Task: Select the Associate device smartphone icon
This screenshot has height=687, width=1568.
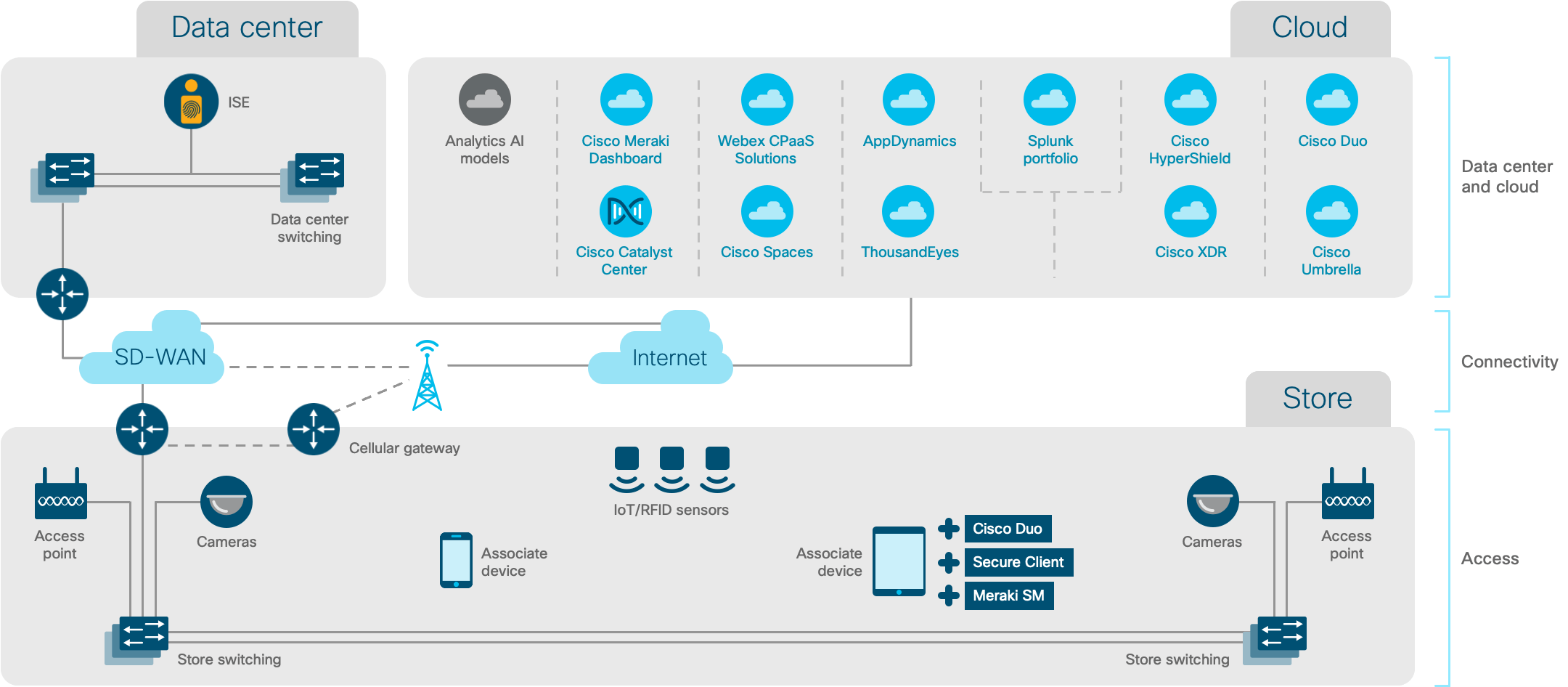Action: (x=456, y=560)
